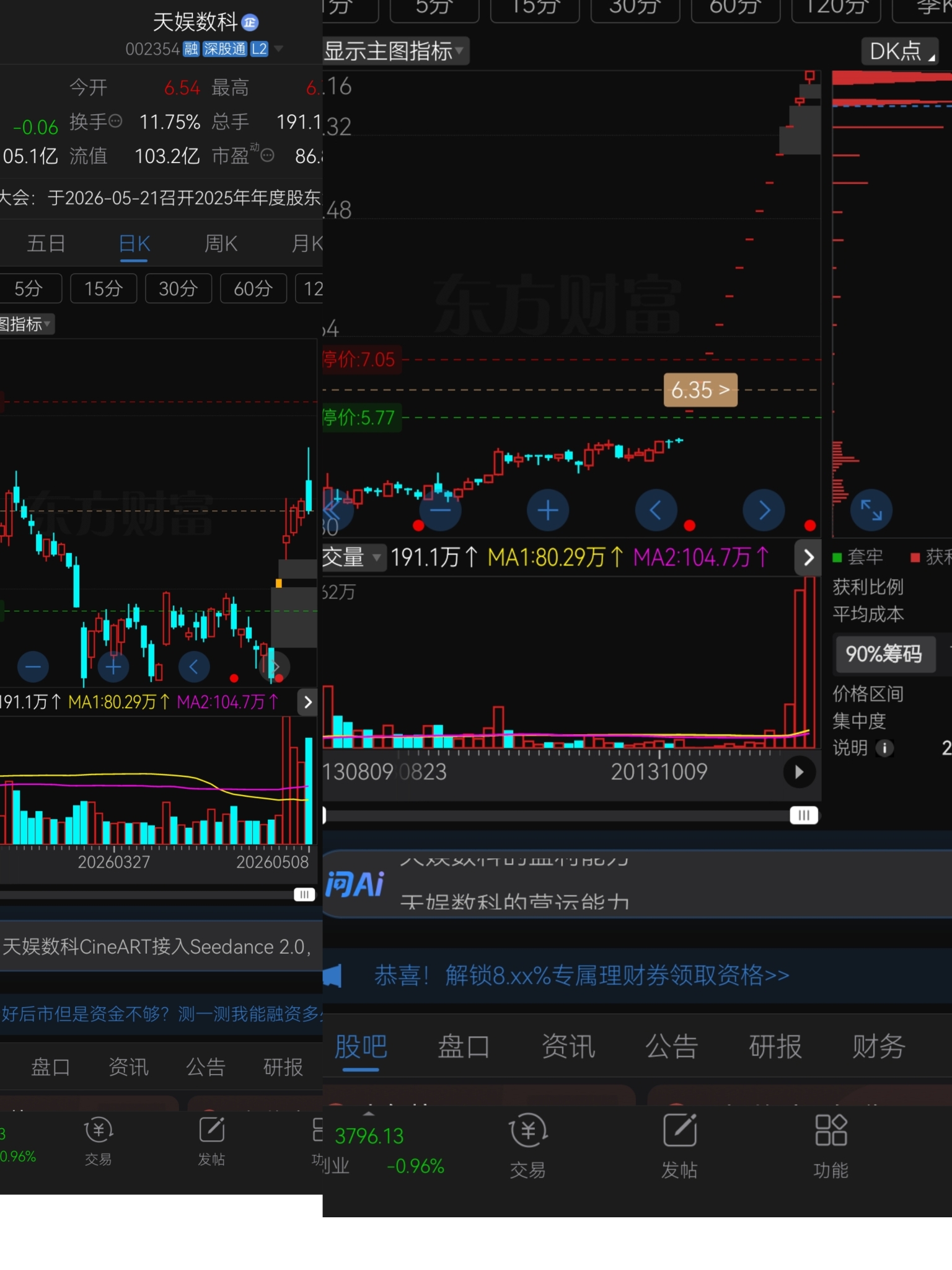Open the 天娱数科的营运能力 suggestion
This screenshot has width=952, height=1270.
pyautogui.click(x=514, y=902)
